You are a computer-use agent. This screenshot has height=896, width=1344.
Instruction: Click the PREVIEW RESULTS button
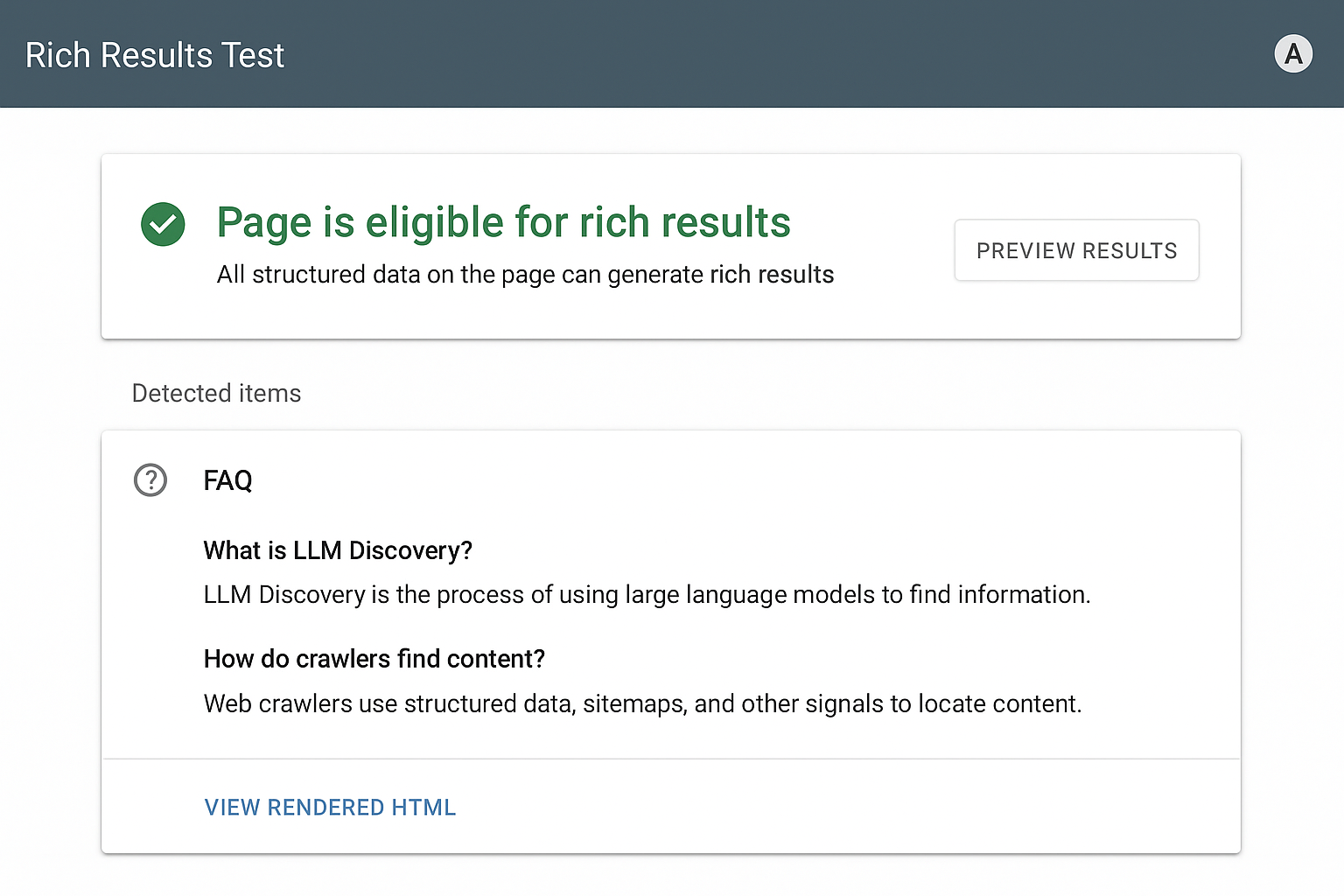pyautogui.click(x=1076, y=250)
